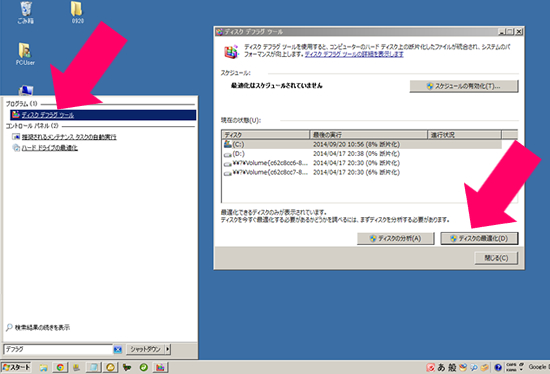Click the Disk Defragmenter title bar icon

220,32
